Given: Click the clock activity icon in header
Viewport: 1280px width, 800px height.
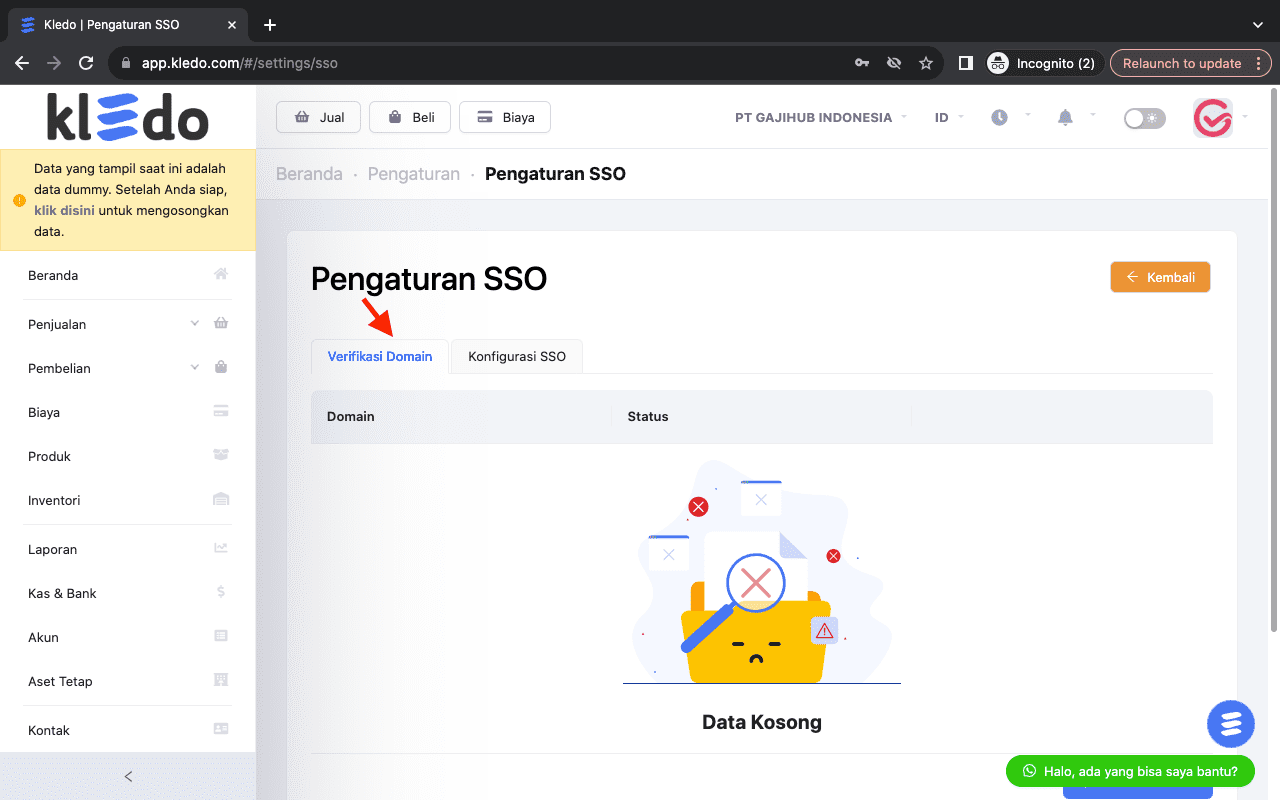Looking at the screenshot, I should (998, 117).
